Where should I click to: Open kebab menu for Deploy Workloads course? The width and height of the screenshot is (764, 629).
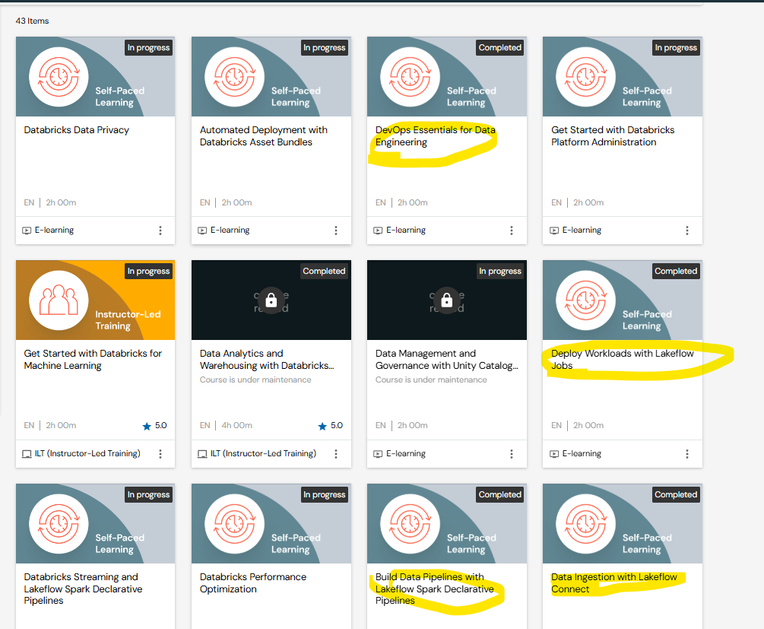pos(687,454)
